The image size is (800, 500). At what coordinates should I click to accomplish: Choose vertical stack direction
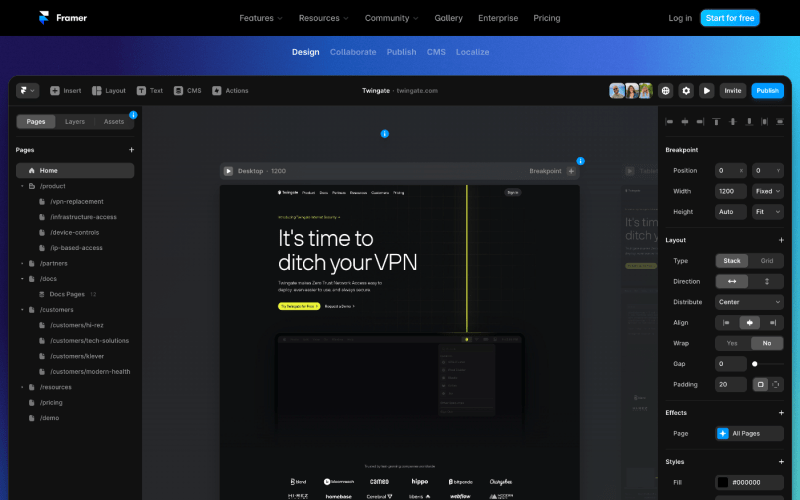(x=766, y=281)
